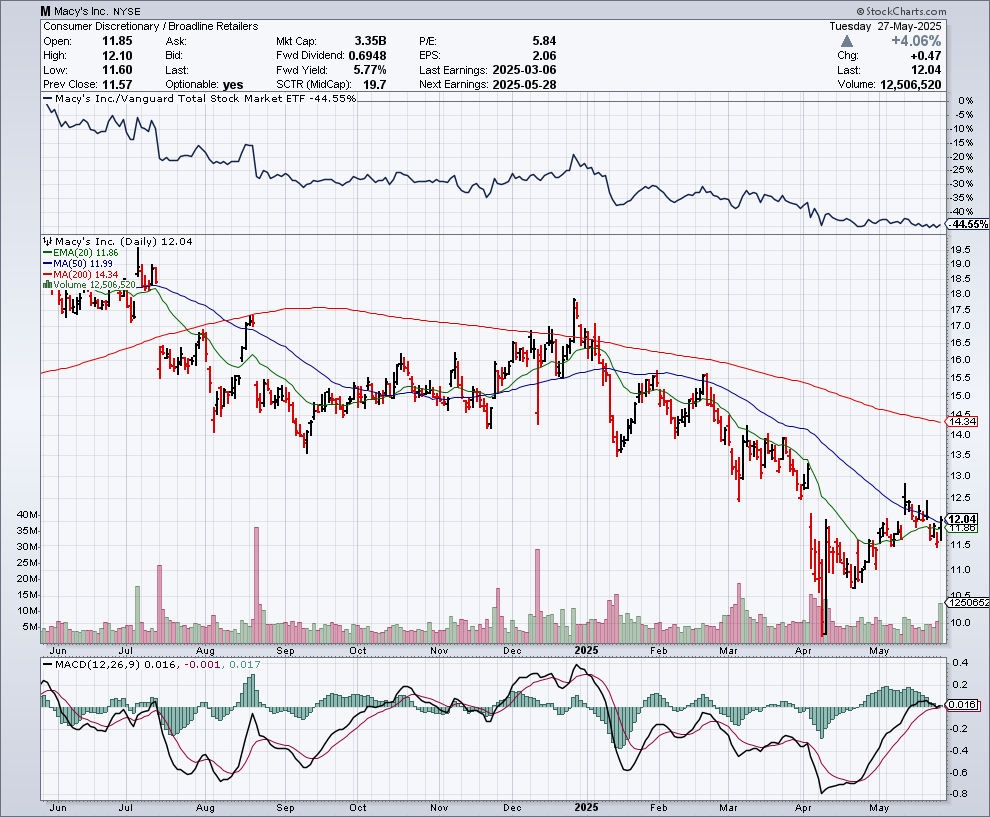
Task: Click the Open value 11.85
Action: click(x=117, y=41)
